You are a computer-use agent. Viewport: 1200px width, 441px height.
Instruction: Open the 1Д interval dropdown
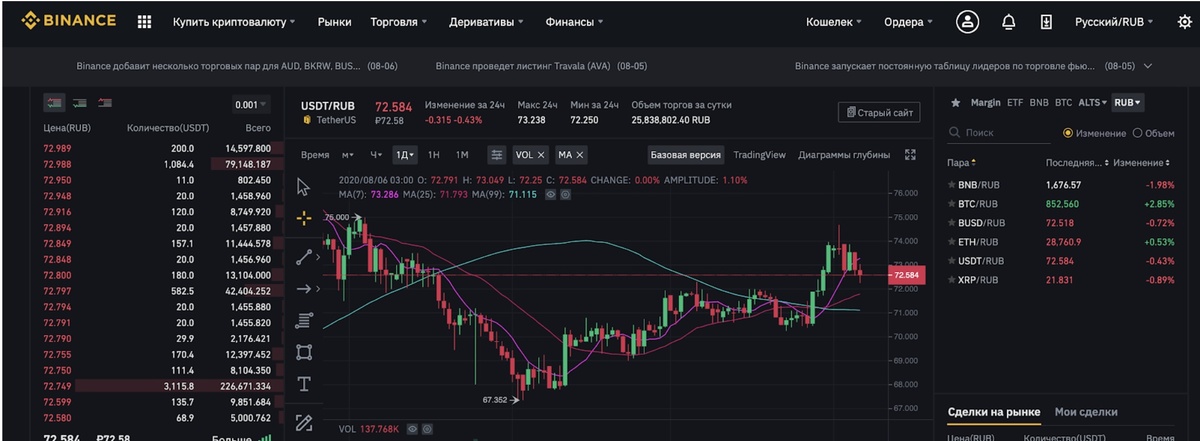[406, 155]
